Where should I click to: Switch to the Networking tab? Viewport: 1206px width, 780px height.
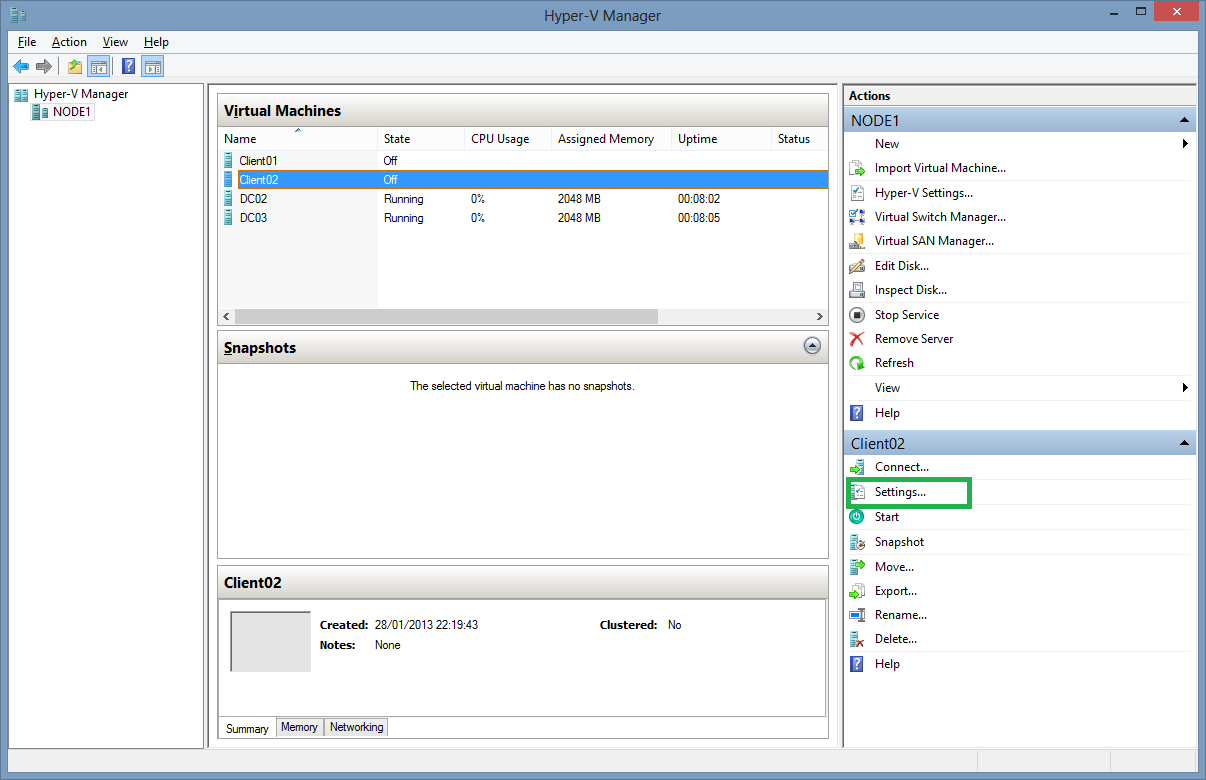[x=355, y=727]
